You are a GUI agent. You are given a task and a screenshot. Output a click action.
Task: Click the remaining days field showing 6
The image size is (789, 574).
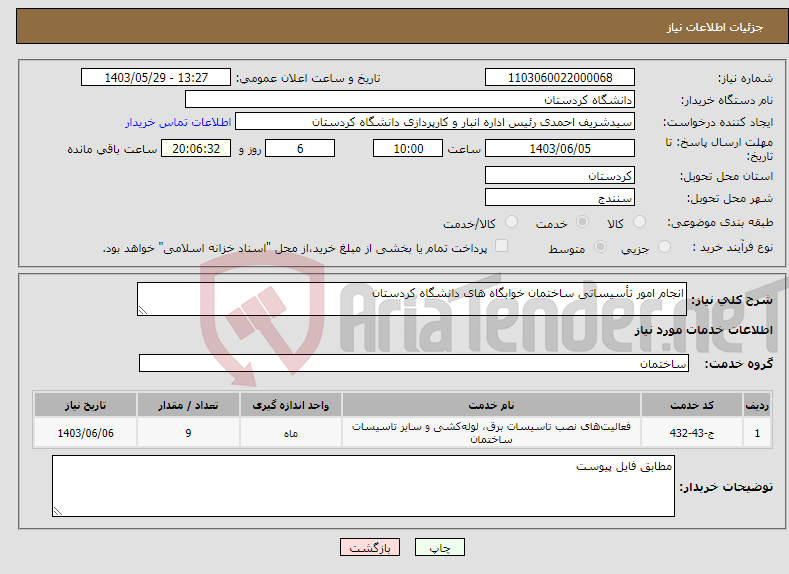(300, 148)
